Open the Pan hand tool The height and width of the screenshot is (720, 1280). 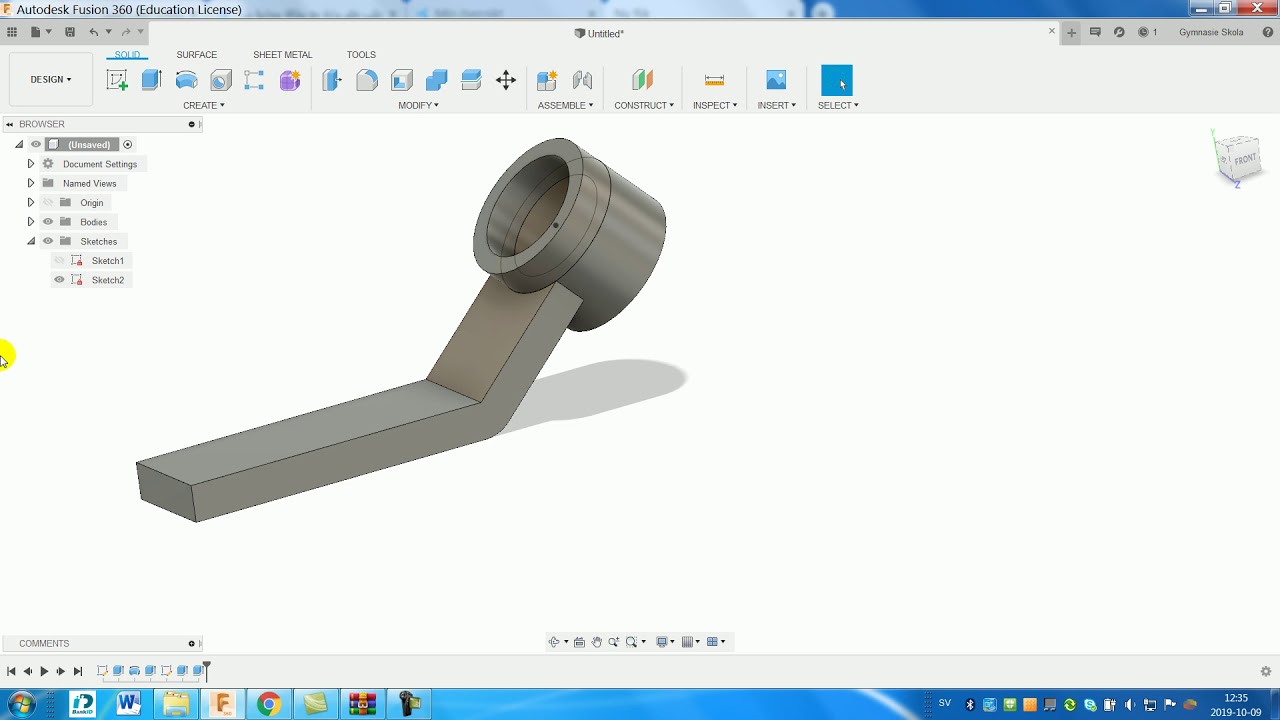[x=596, y=642]
